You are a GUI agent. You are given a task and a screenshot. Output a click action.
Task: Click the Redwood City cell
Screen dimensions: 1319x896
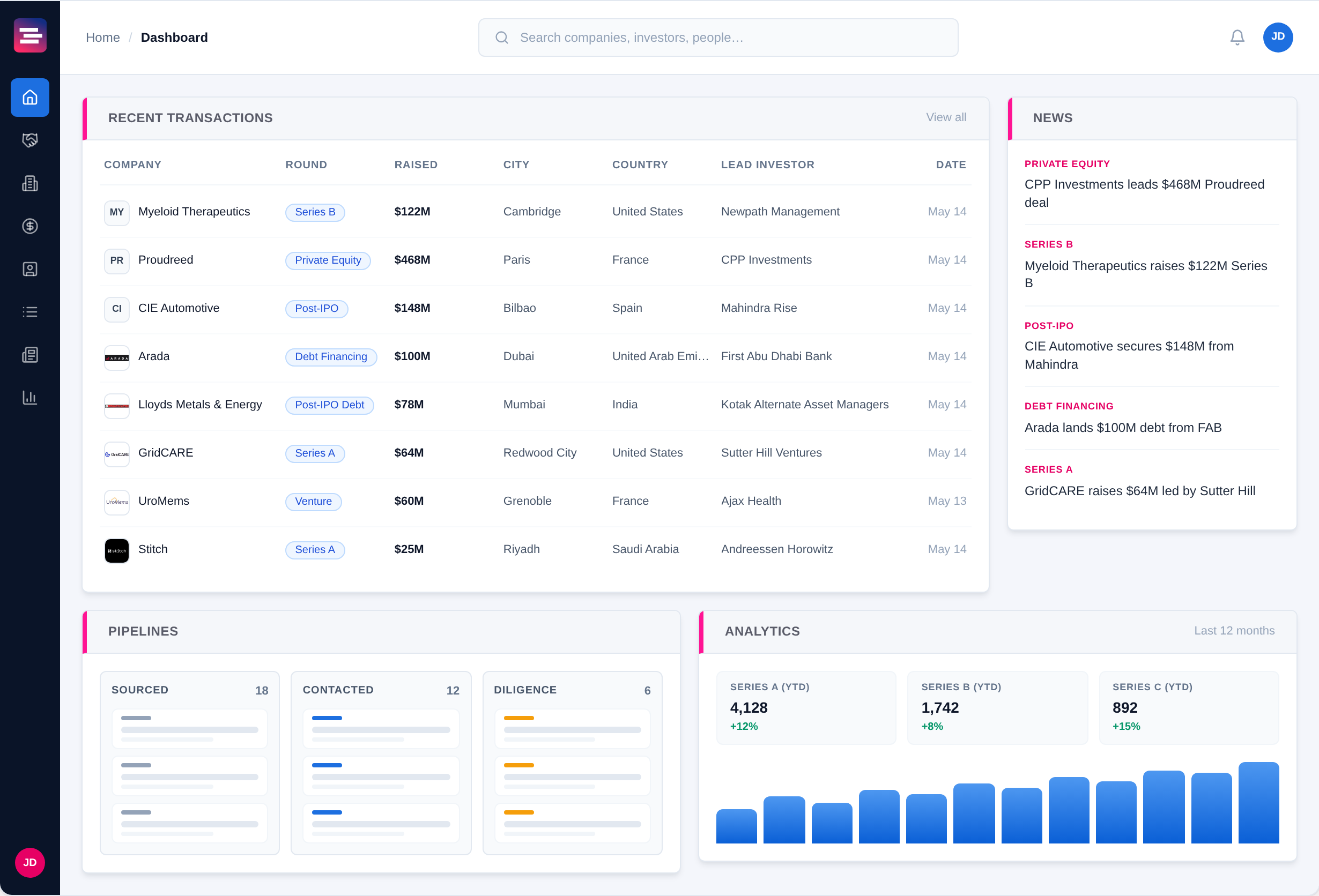[x=540, y=452]
